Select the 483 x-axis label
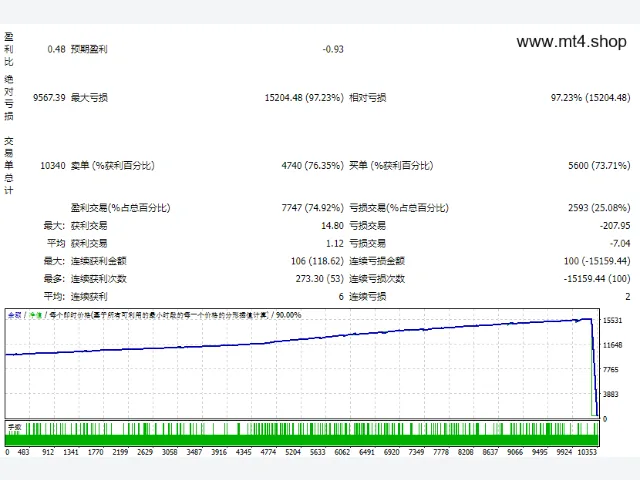Image resolution: width=640 pixels, height=480 pixels. tap(24, 452)
